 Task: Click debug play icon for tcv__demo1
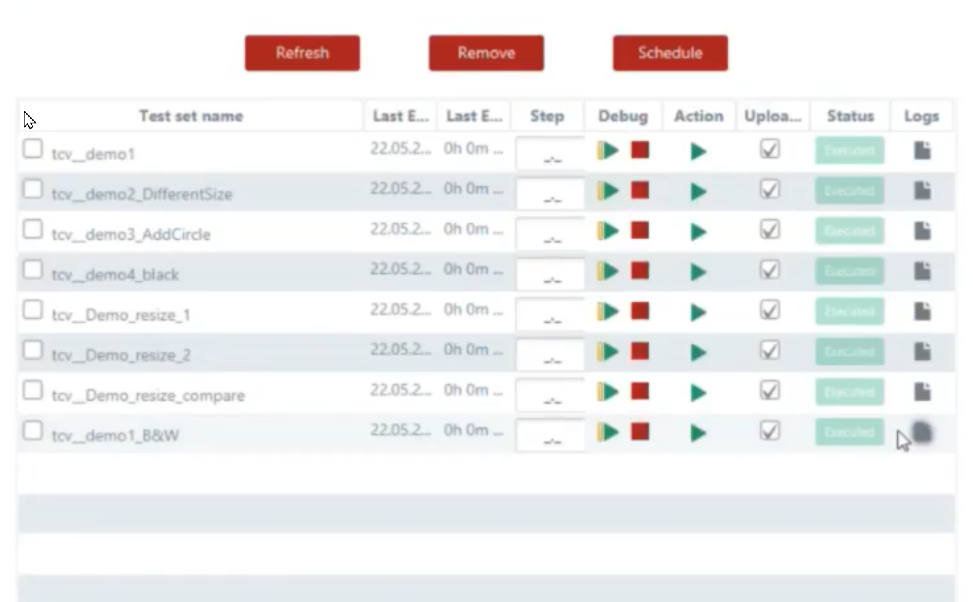pyautogui.click(x=608, y=150)
